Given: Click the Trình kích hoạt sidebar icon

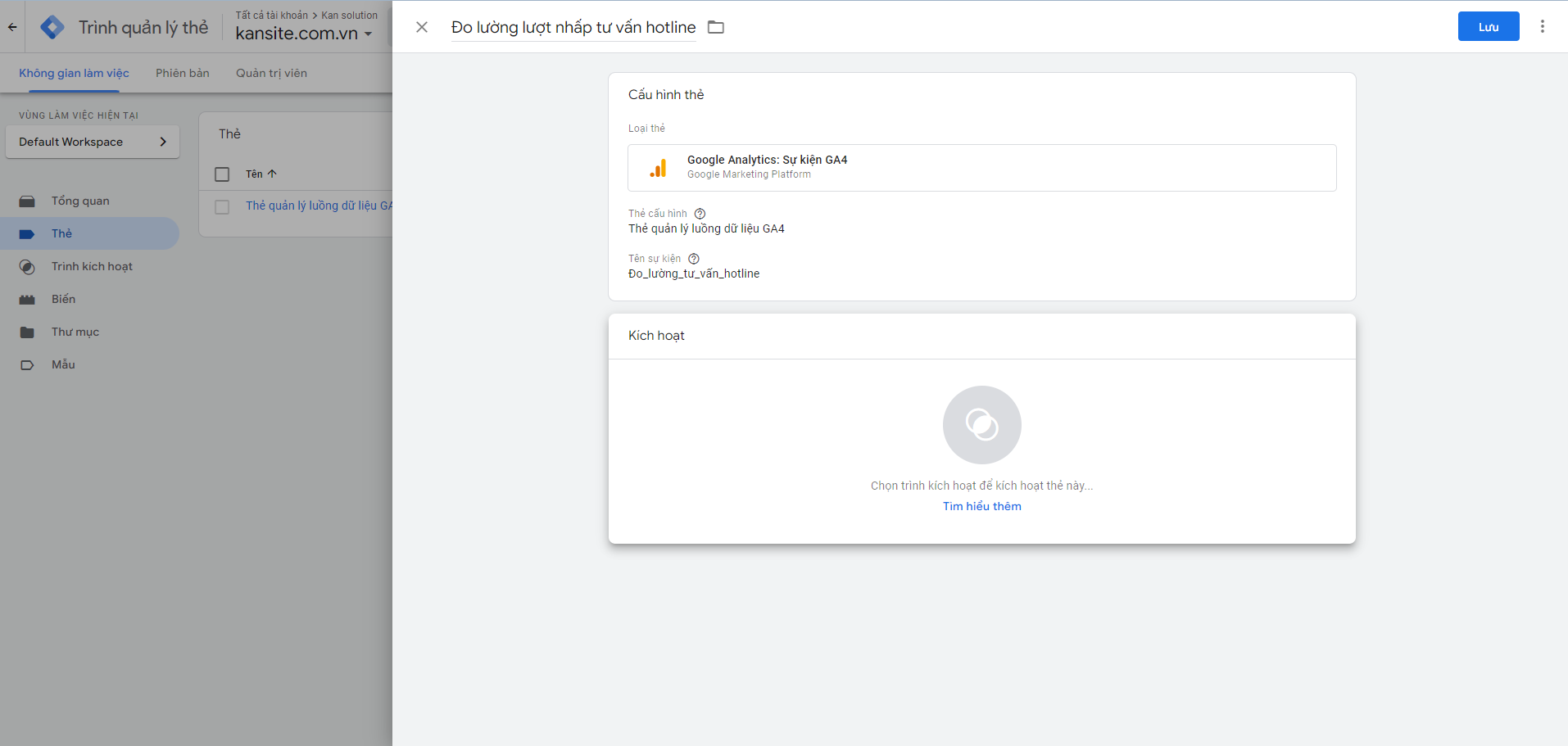Looking at the screenshot, I should coord(27,267).
